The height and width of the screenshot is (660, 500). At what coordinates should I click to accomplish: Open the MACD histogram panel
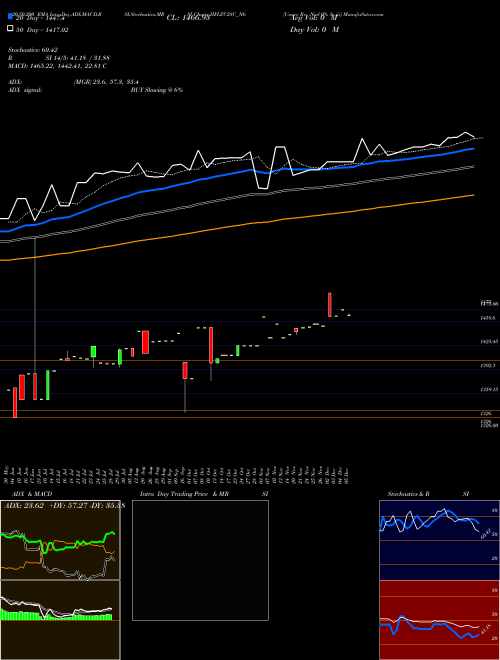click(x=60, y=620)
